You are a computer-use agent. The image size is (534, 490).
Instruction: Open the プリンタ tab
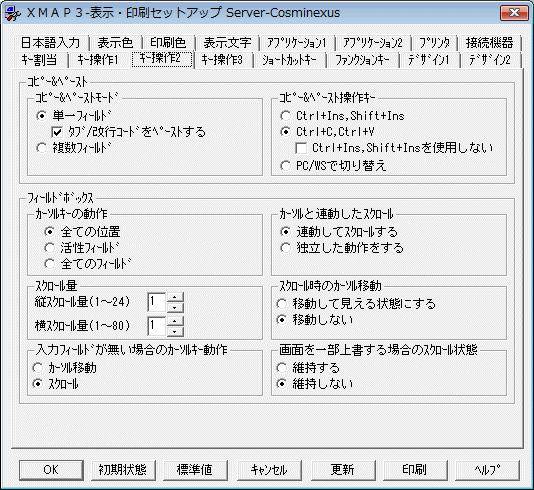434,43
